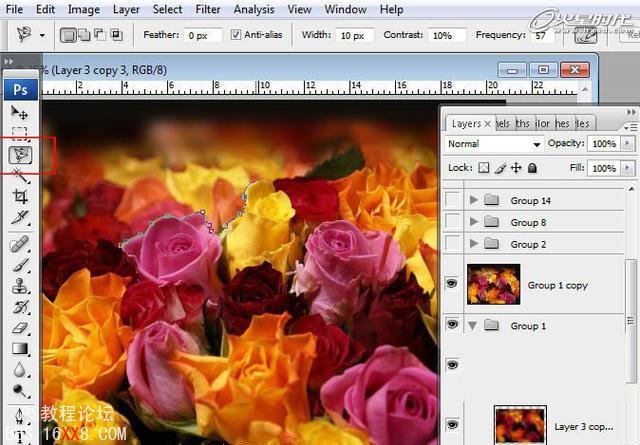Click Lock image pixels brush icon
The width and height of the screenshot is (640, 445).
500,168
